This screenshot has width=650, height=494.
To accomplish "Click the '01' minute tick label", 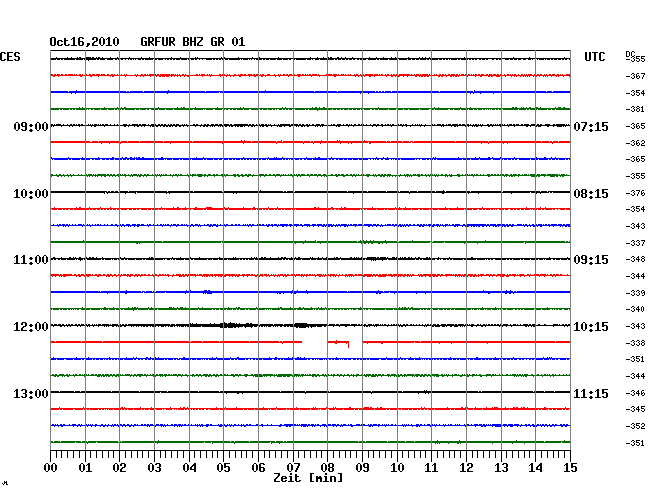I will [85, 467].
